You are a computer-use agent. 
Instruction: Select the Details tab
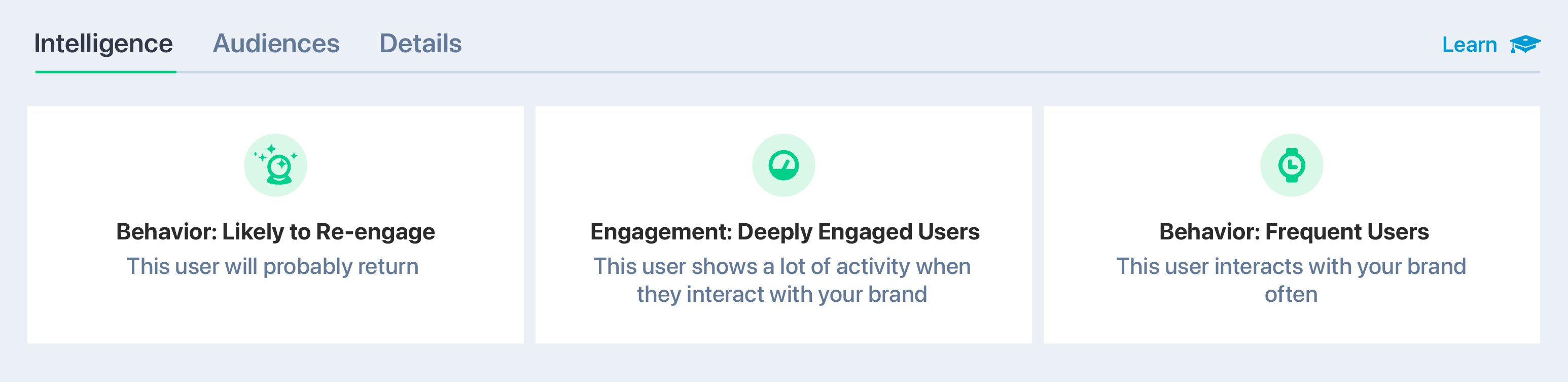coord(420,44)
